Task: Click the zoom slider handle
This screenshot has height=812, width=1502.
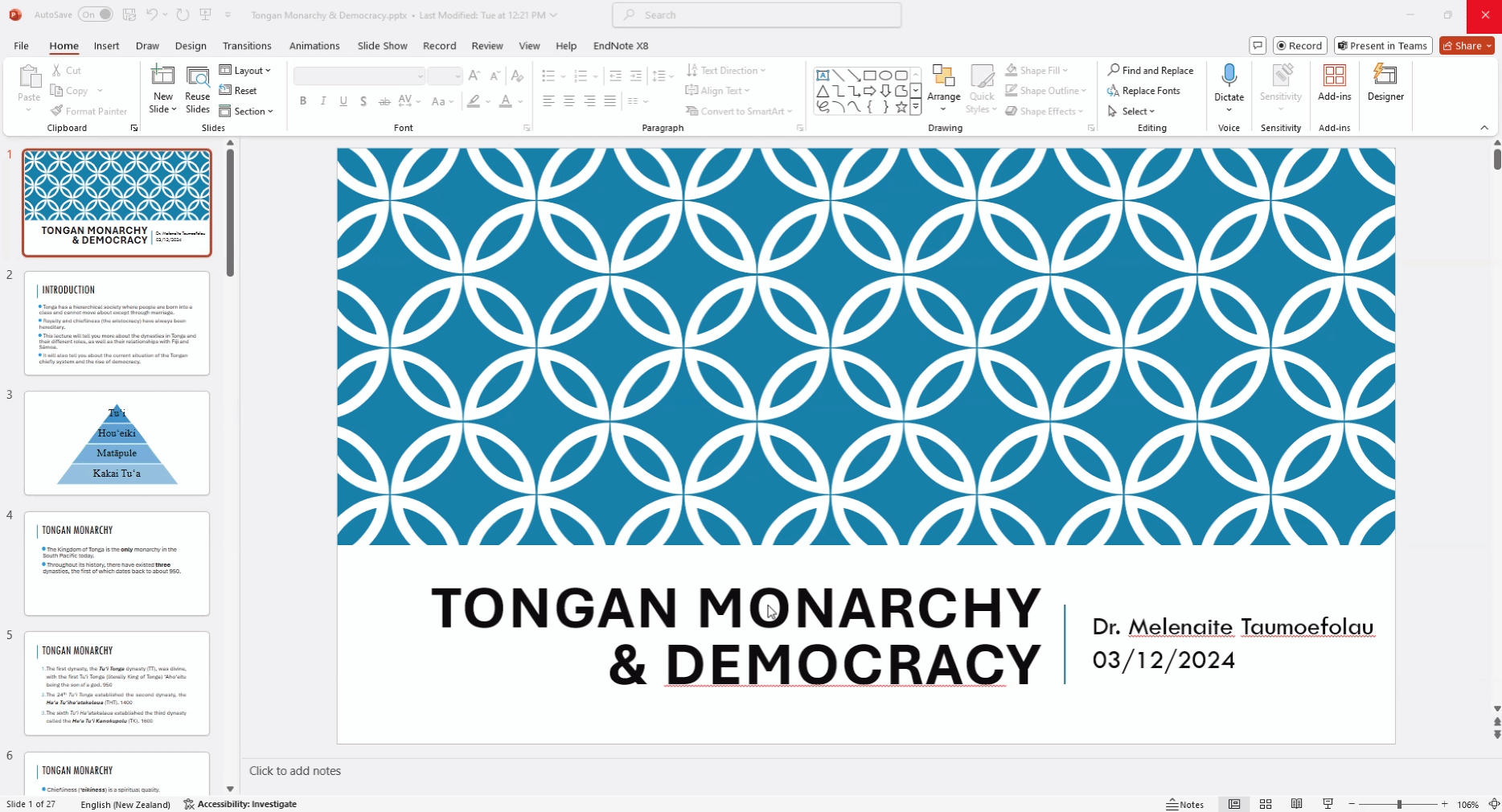Action: point(1399,804)
